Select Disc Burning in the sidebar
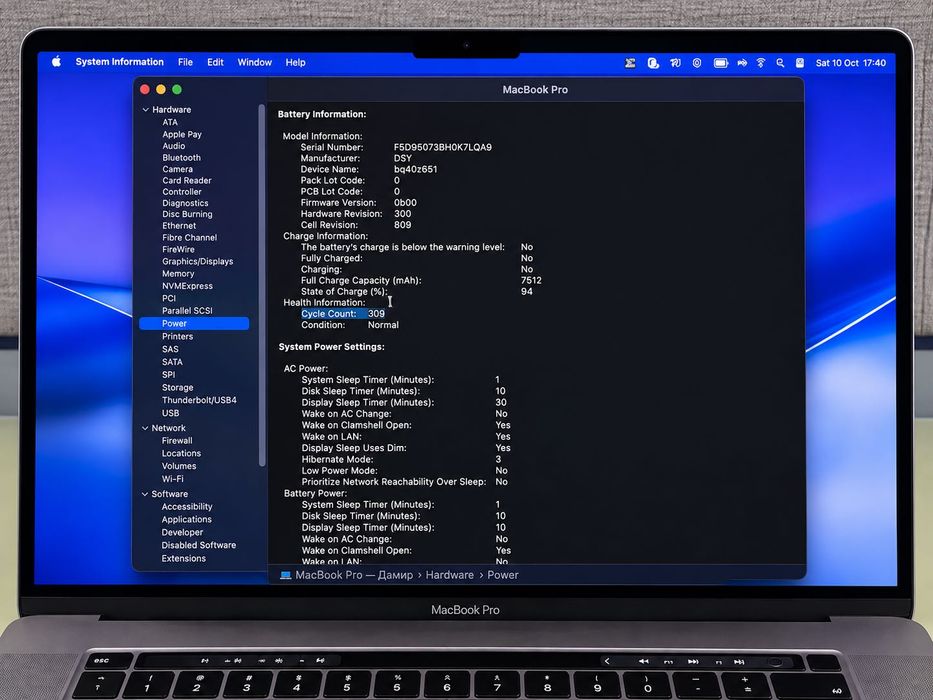933x700 pixels. click(x=187, y=214)
